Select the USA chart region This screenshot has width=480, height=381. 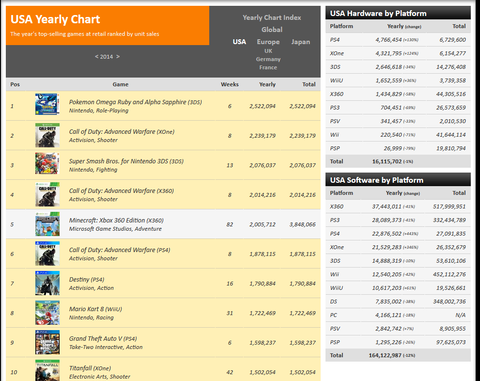239,42
